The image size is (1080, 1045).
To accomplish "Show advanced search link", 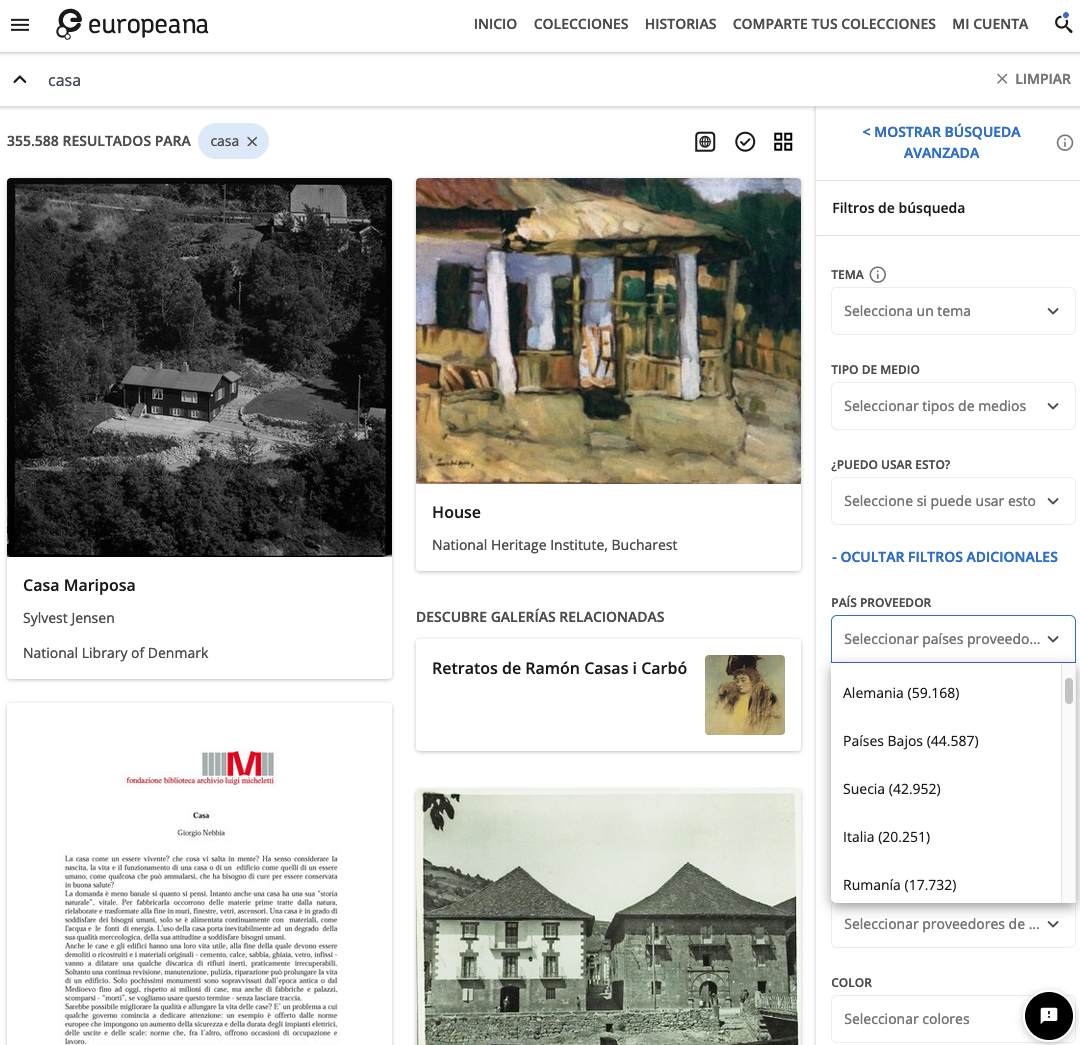I will [x=941, y=143].
